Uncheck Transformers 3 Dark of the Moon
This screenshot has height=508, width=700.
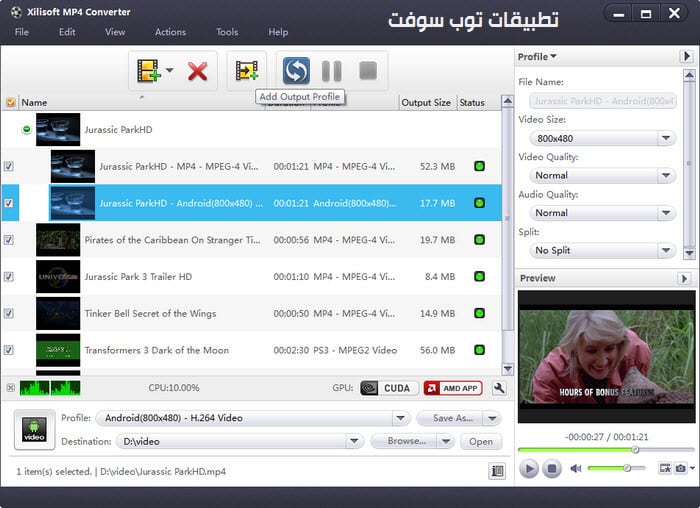pyautogui.click(x=8, y=350)
